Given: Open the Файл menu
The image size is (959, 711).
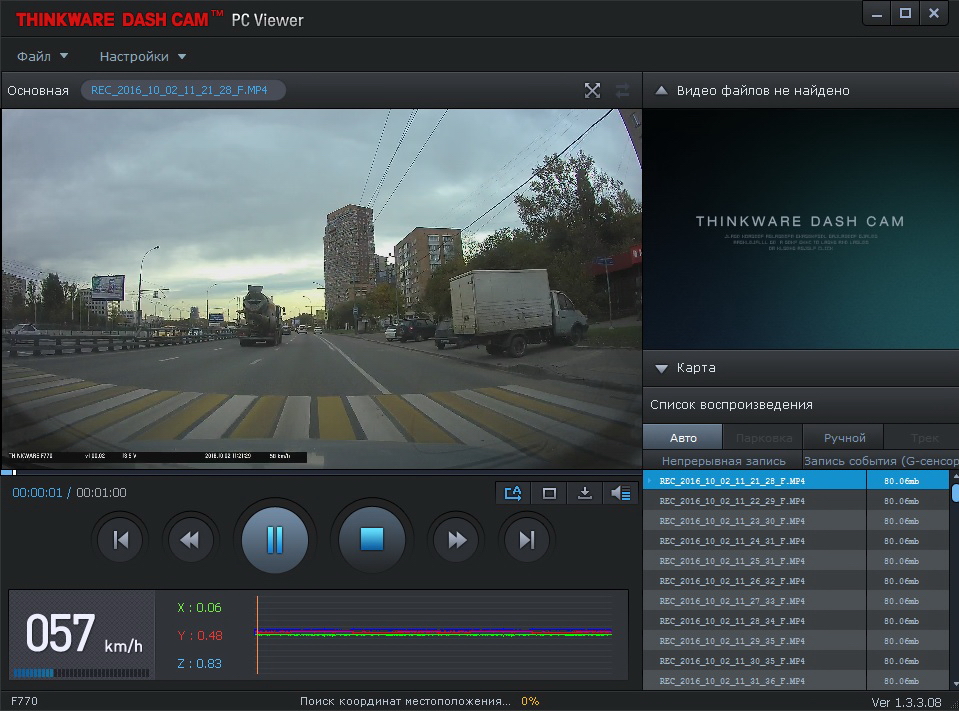Looking at the screenshot, I should point(42,56).
